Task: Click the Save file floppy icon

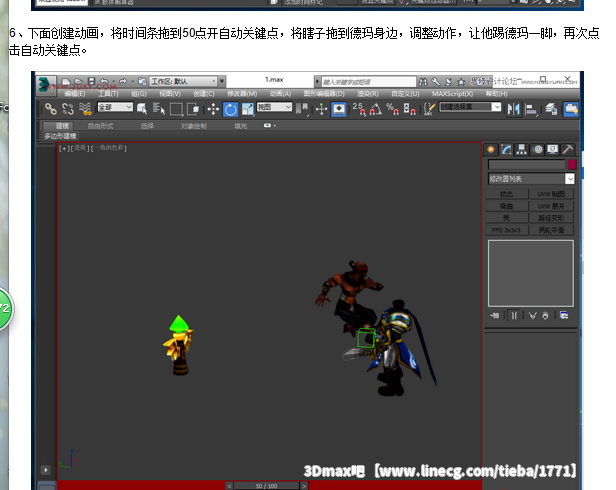Action: point(92,82)
